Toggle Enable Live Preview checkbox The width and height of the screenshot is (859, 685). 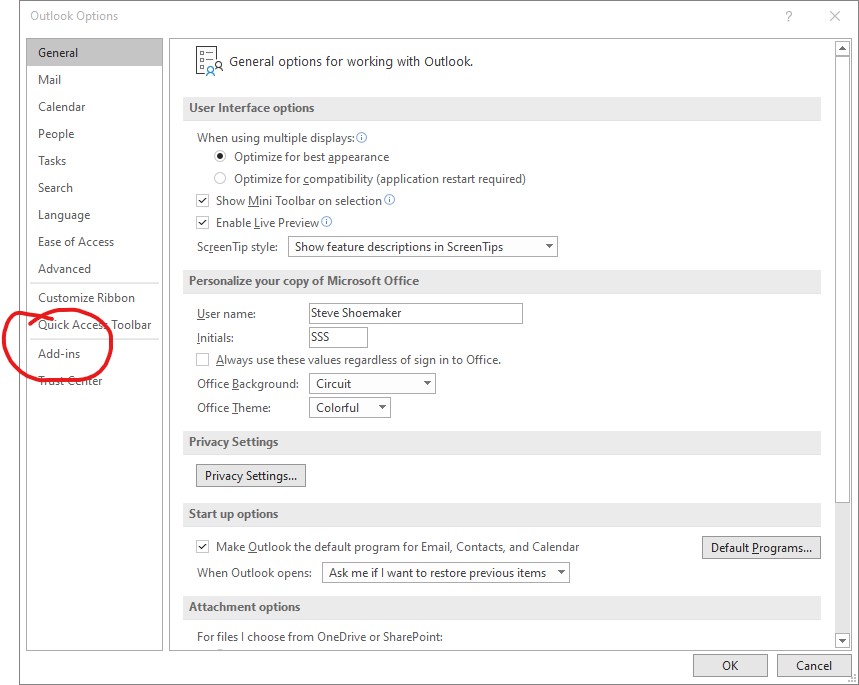[203, 222]
